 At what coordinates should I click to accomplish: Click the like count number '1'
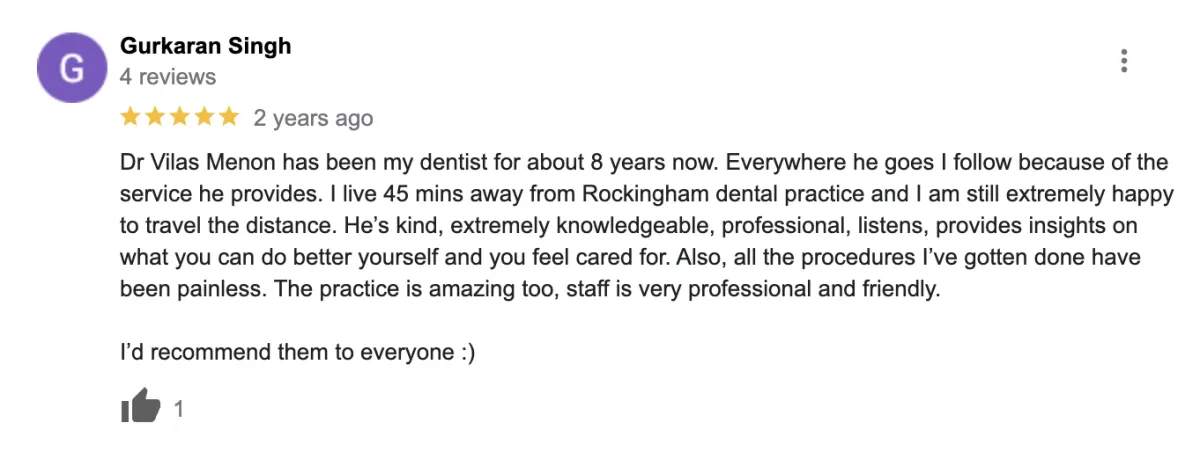pyautogui.click(x=179, y=408)
